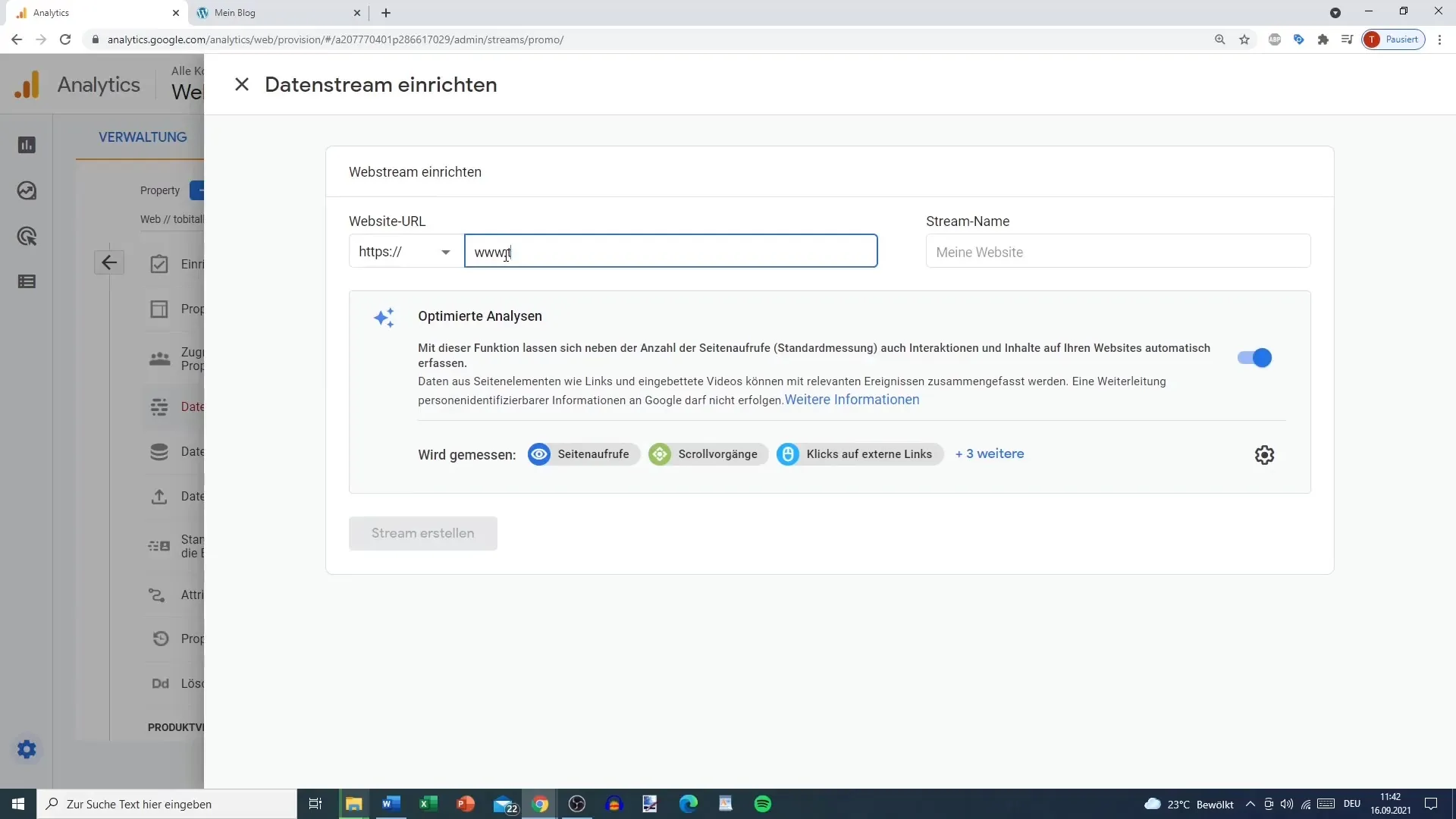Click the Analytics home icon
1456x819 pixels.
pos(27,85)
